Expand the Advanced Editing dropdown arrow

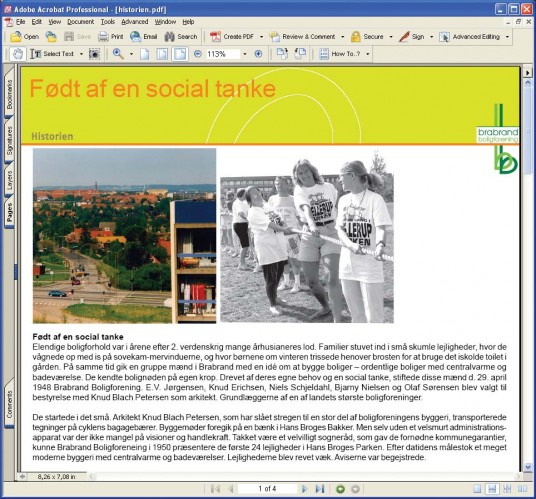pos(507,37)
